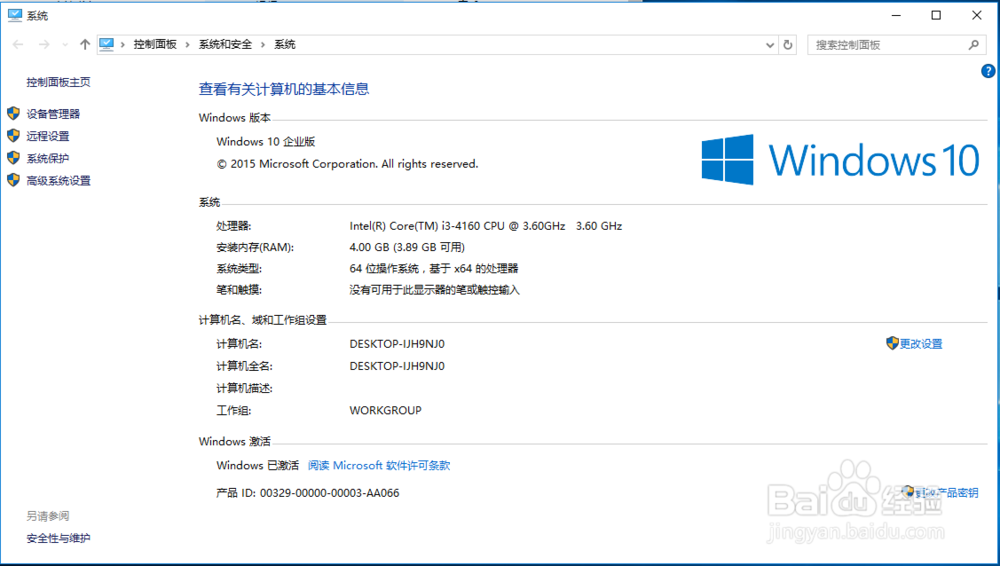Open 高级系统设置 link
The height and width of the screenshot is (566, 1000).
59,181
